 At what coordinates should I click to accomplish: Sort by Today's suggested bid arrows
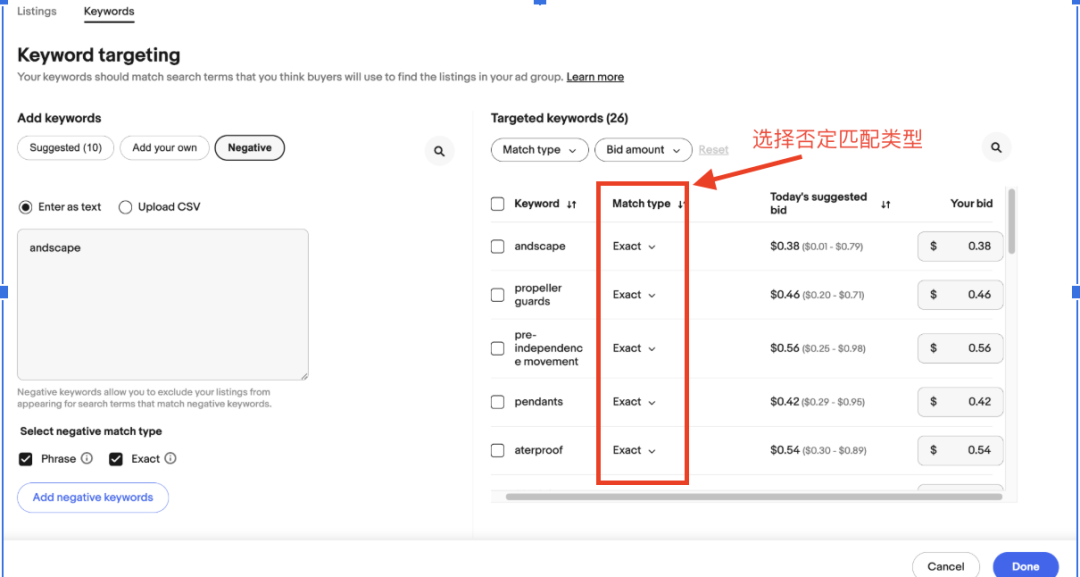pos(885,204)
